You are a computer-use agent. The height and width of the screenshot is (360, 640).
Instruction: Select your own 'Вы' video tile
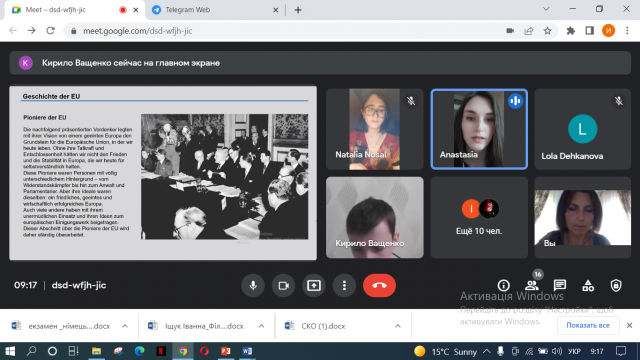(582, 217)
